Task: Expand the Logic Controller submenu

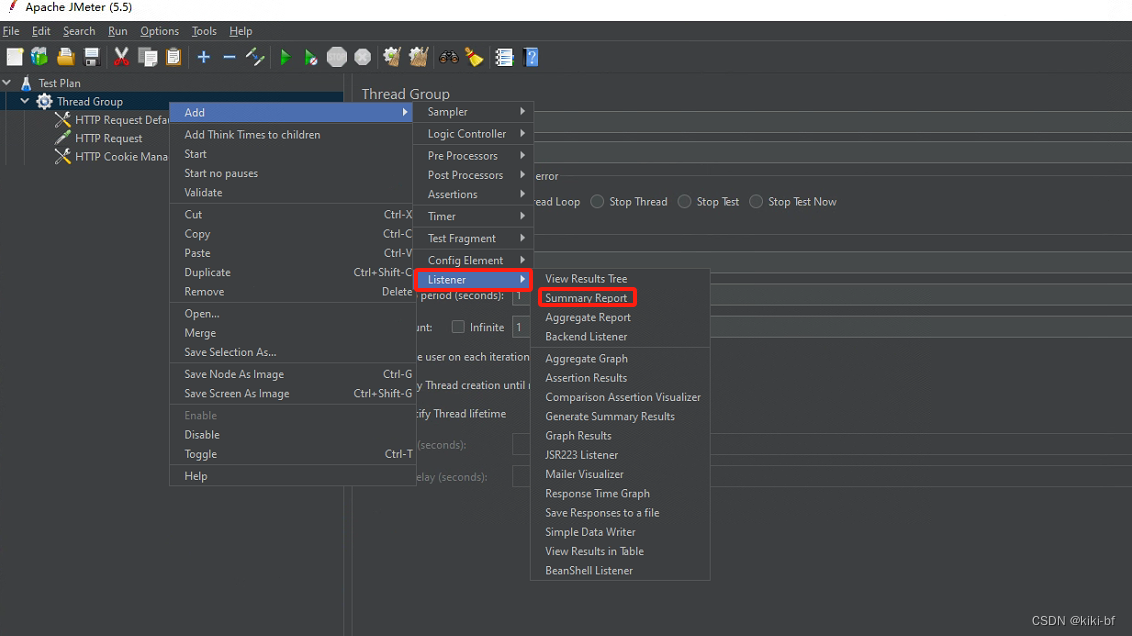Action: point(473,134)
